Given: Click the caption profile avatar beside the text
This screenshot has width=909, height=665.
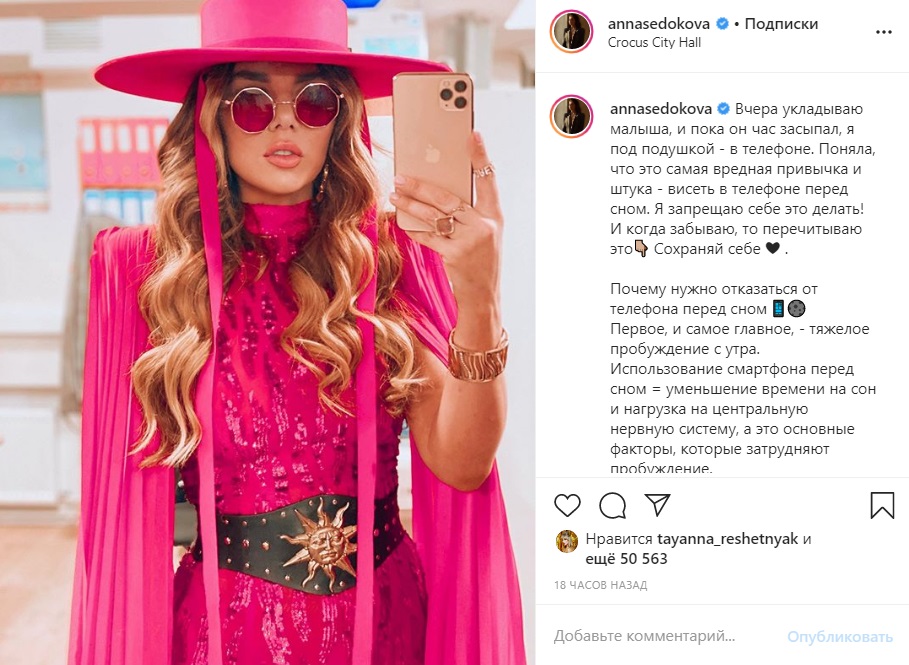Looking at the screenshot, I should click(x=572, y=117).
